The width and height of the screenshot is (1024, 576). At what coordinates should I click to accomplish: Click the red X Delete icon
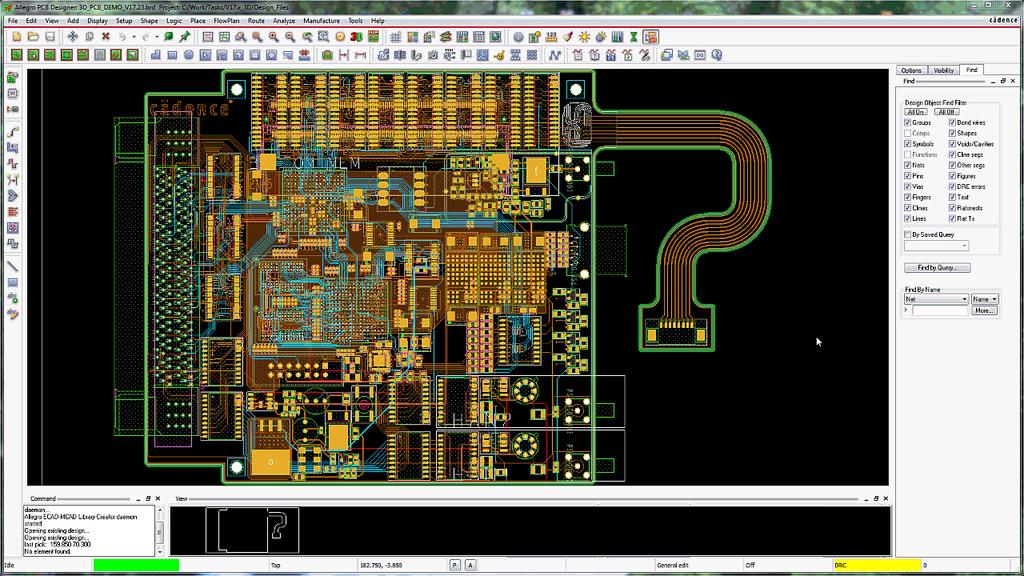(x=105, y=37)
